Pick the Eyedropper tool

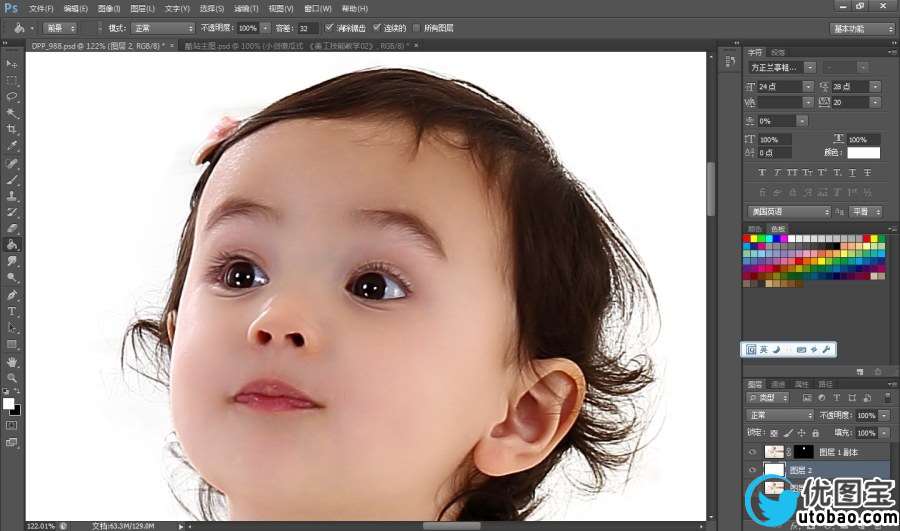click(x=12, y=146)
